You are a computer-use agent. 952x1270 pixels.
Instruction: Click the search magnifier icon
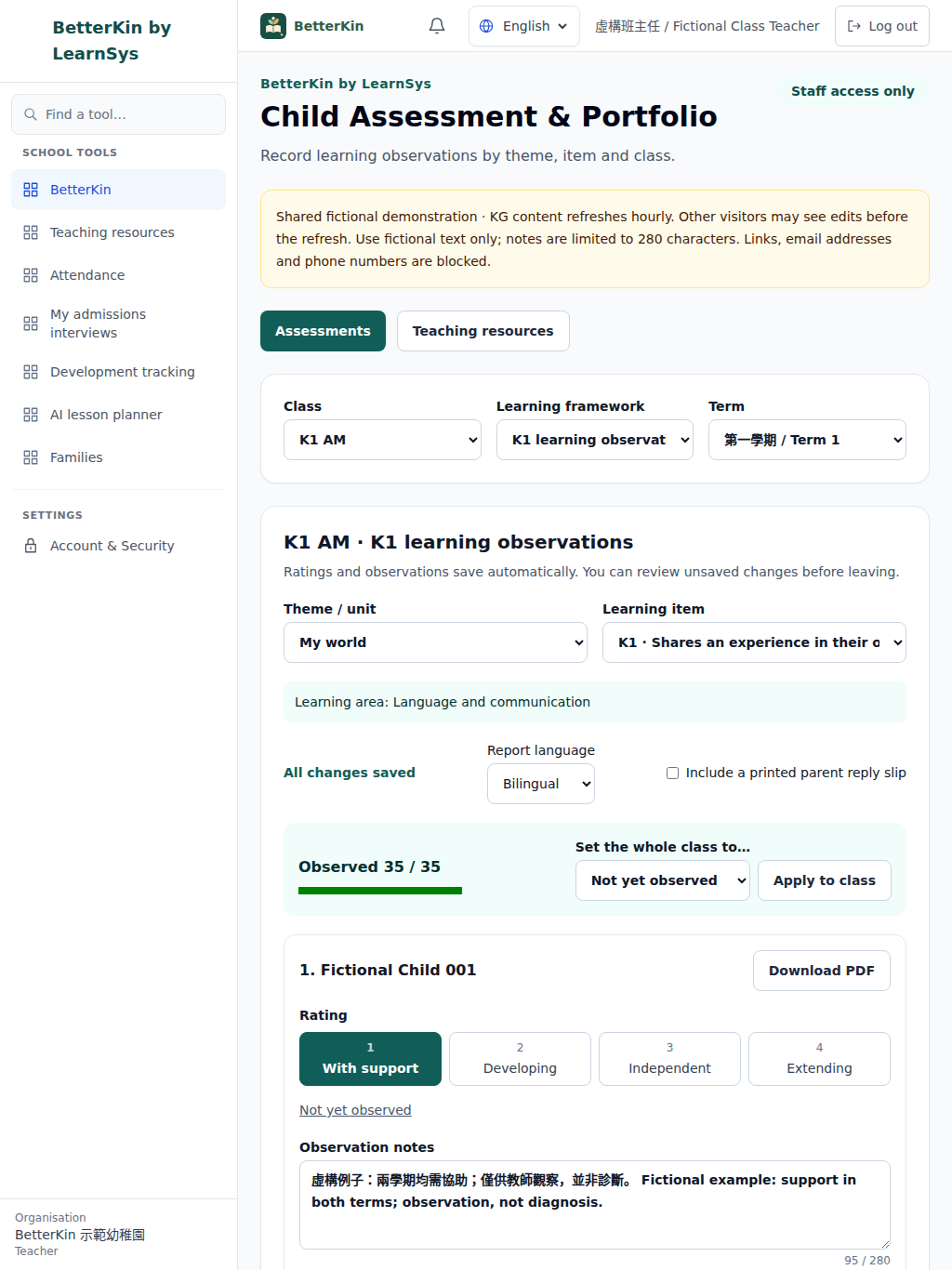tap(31, 114)
